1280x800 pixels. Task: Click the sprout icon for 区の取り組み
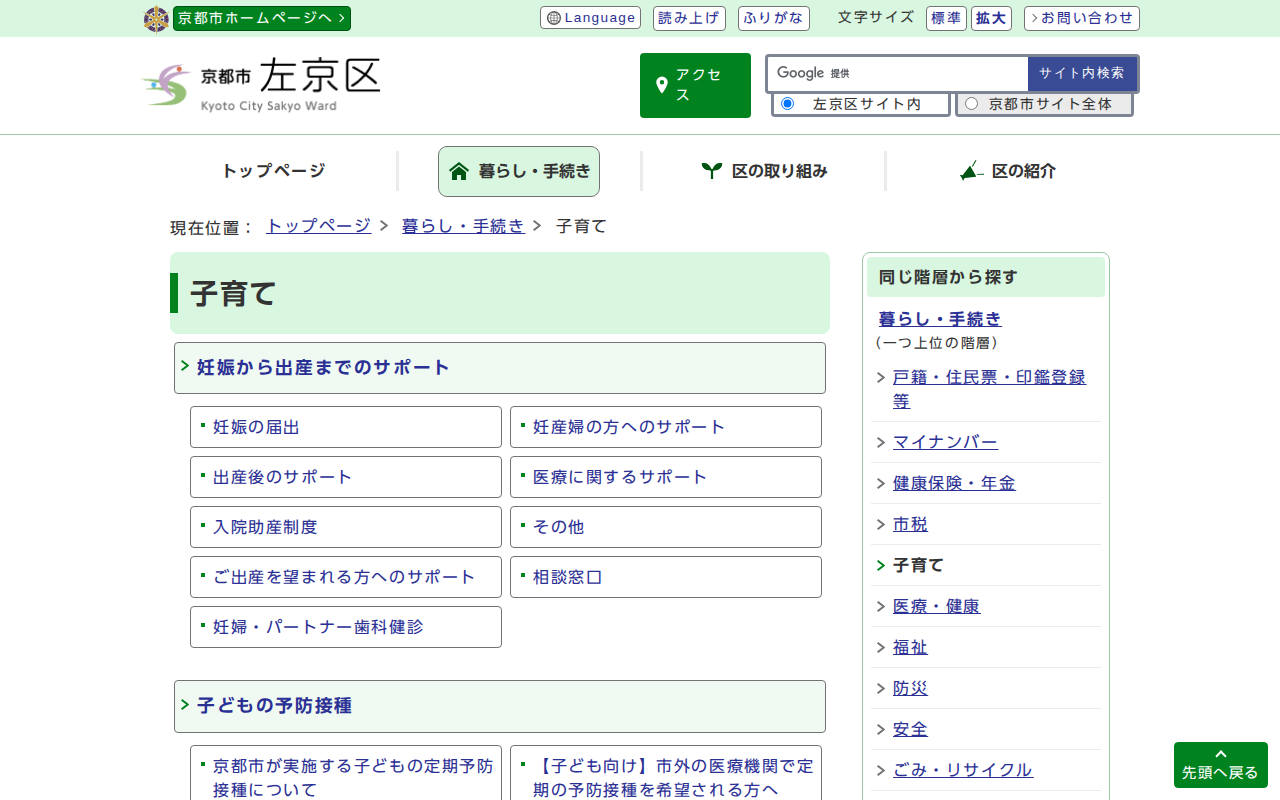(x=711, y=171)
